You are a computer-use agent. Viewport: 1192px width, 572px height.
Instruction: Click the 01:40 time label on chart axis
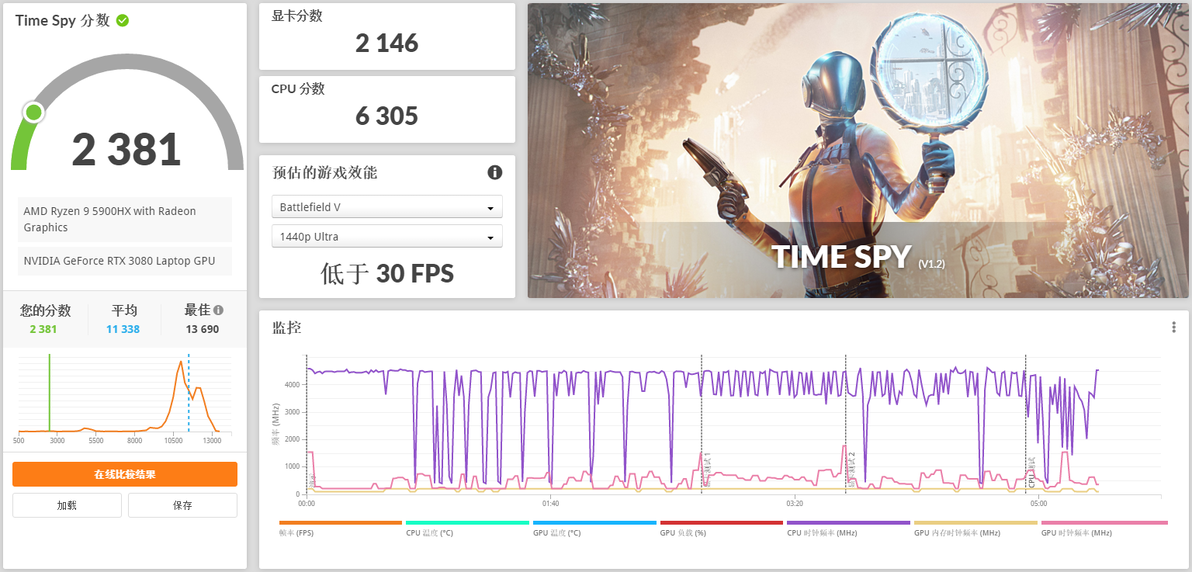point(550,504)
